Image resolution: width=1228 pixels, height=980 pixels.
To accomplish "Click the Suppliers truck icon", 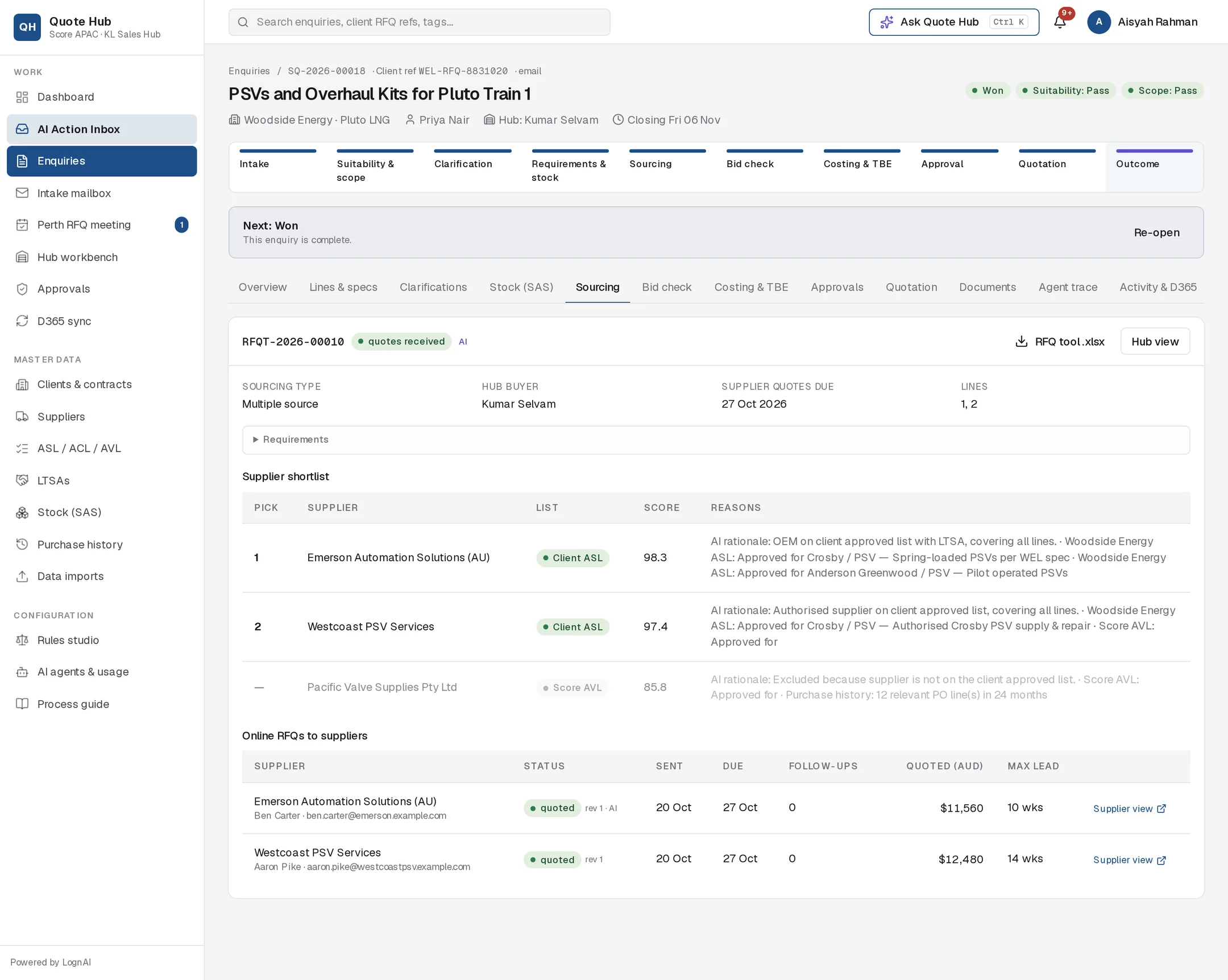I will (22, 416).
